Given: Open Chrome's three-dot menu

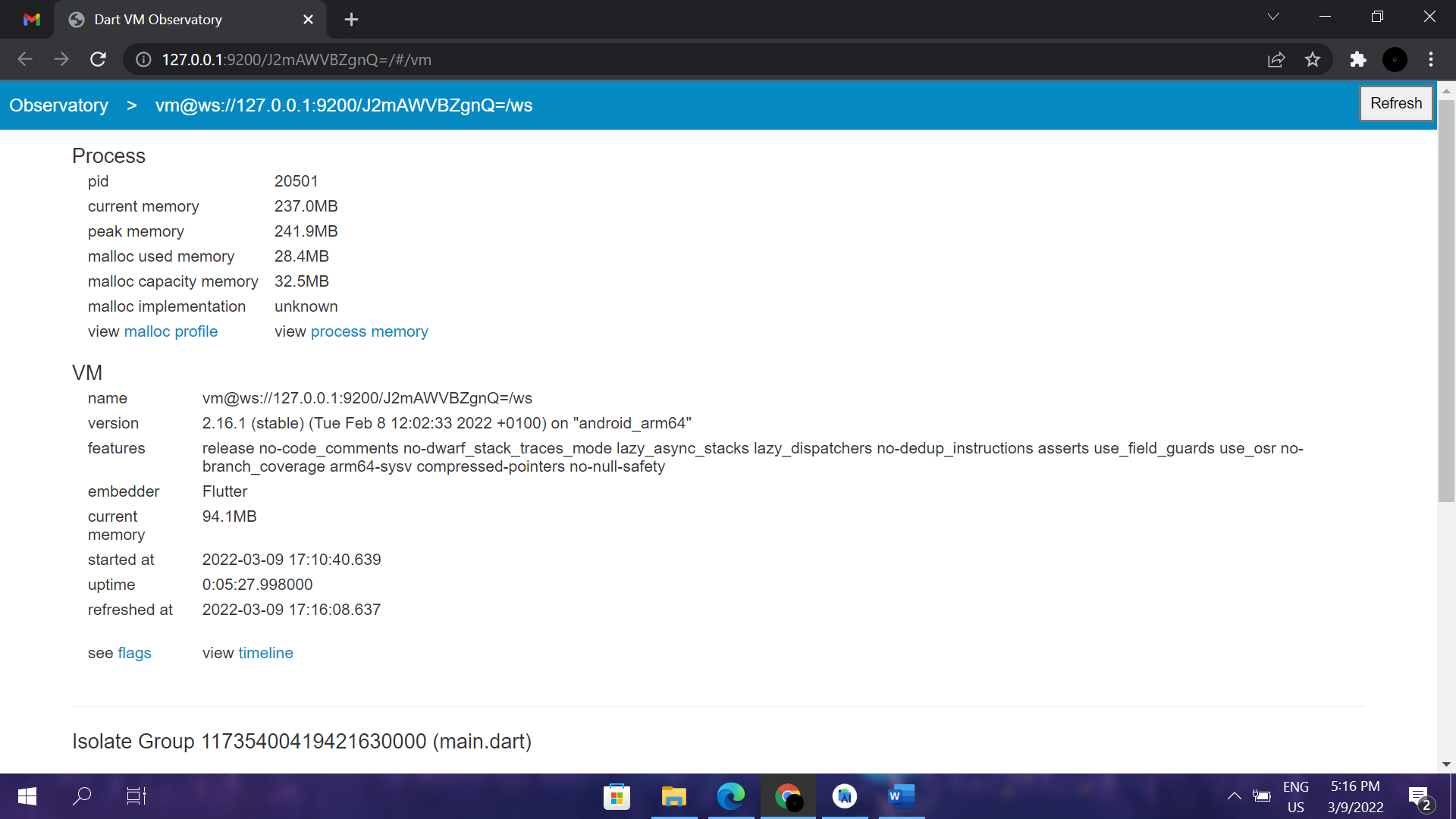Looking at the screenshot, I should (1431, 59).
